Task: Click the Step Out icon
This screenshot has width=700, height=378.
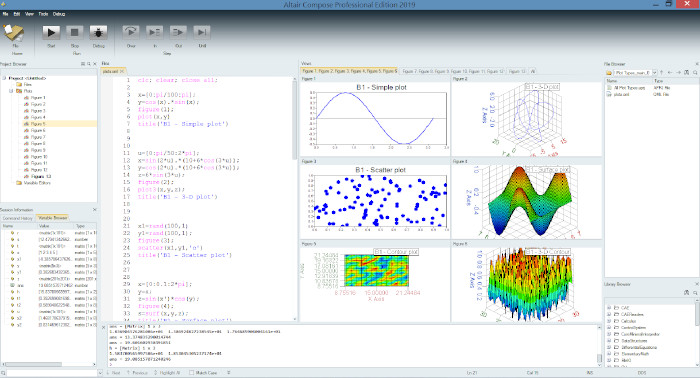Action: click(x=178, y=33)
